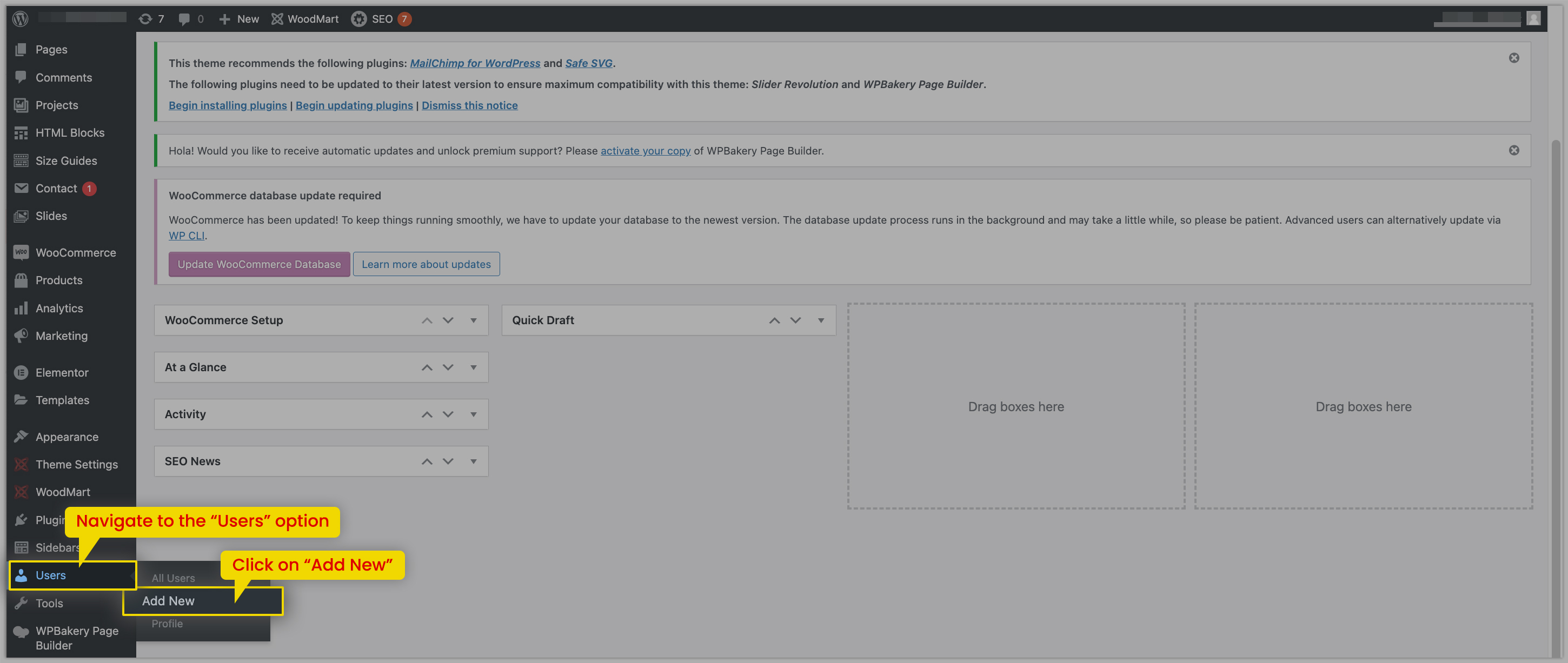Click the Analytics bar chart icon
1568x663 pixels.
click(21, 308)
